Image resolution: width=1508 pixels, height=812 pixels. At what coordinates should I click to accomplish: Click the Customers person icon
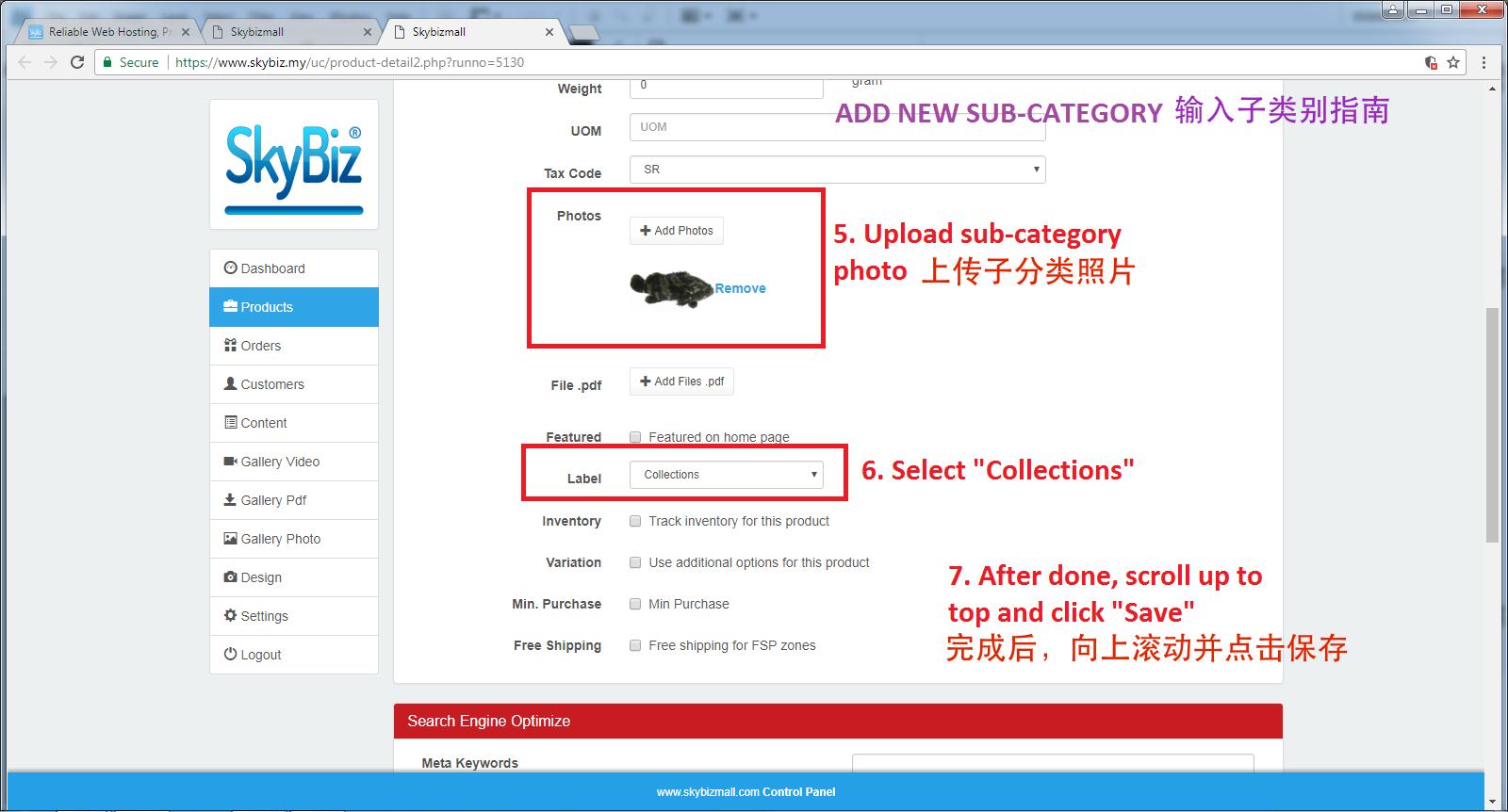click(x=230, y=383)
